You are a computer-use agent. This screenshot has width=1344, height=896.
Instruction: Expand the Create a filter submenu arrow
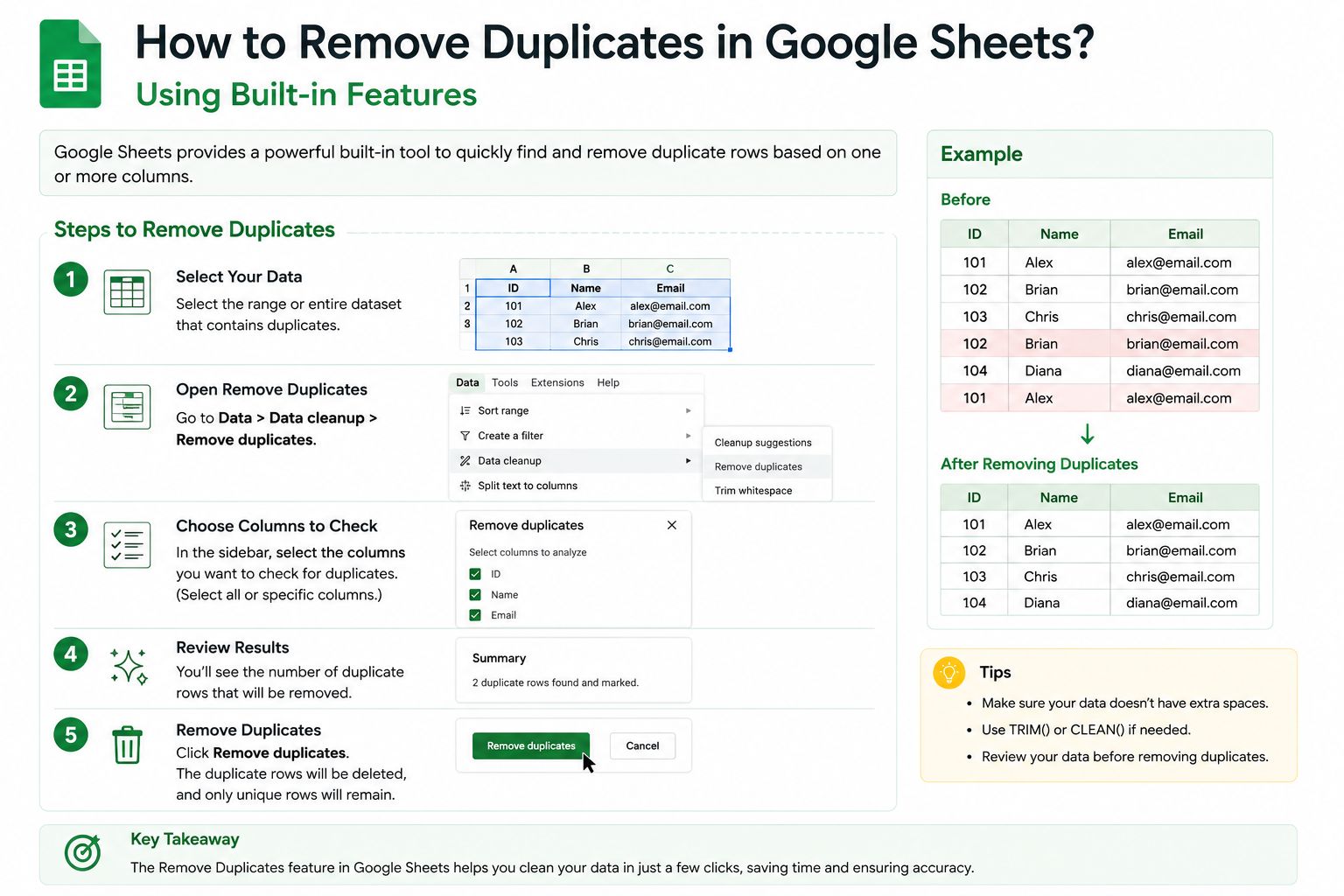tap(689, 436)
